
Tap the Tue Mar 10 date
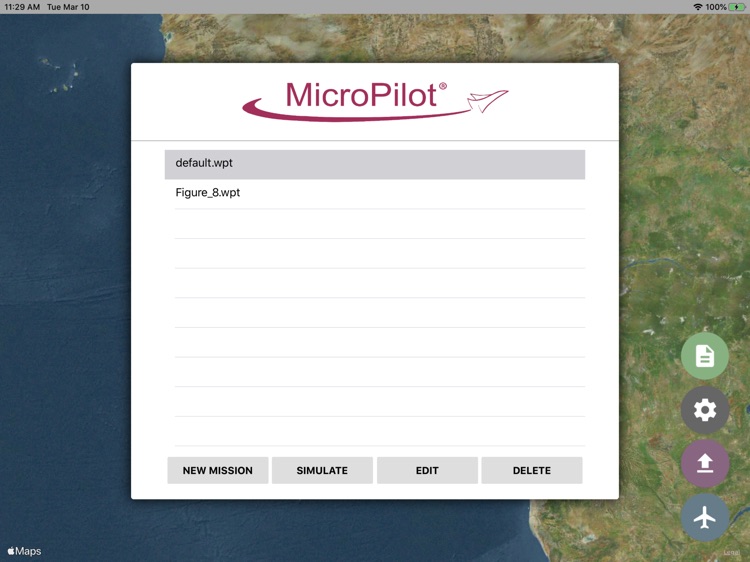pos(68,7)
